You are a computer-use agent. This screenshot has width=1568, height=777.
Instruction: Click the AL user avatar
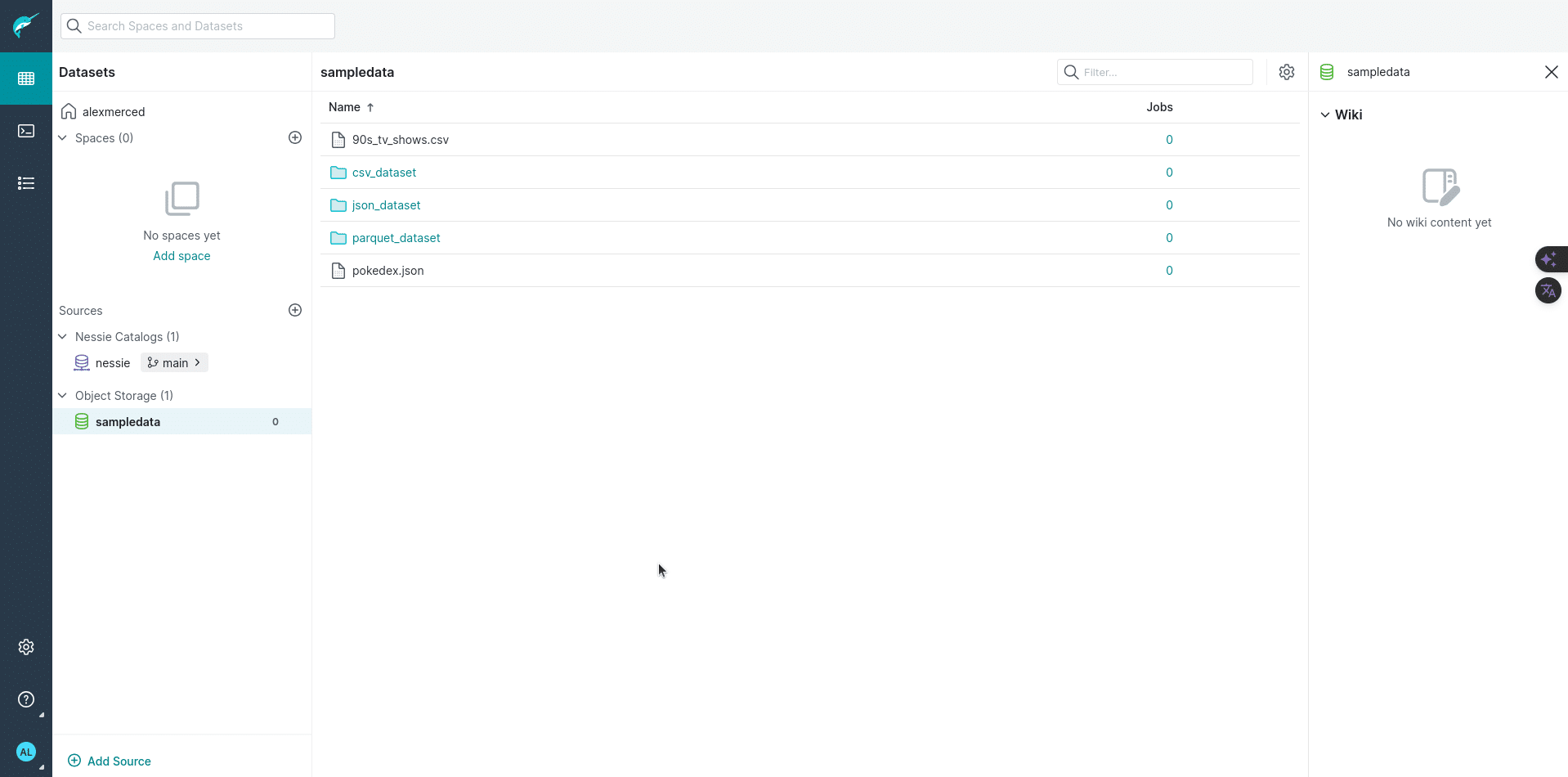tap(26, 752)
